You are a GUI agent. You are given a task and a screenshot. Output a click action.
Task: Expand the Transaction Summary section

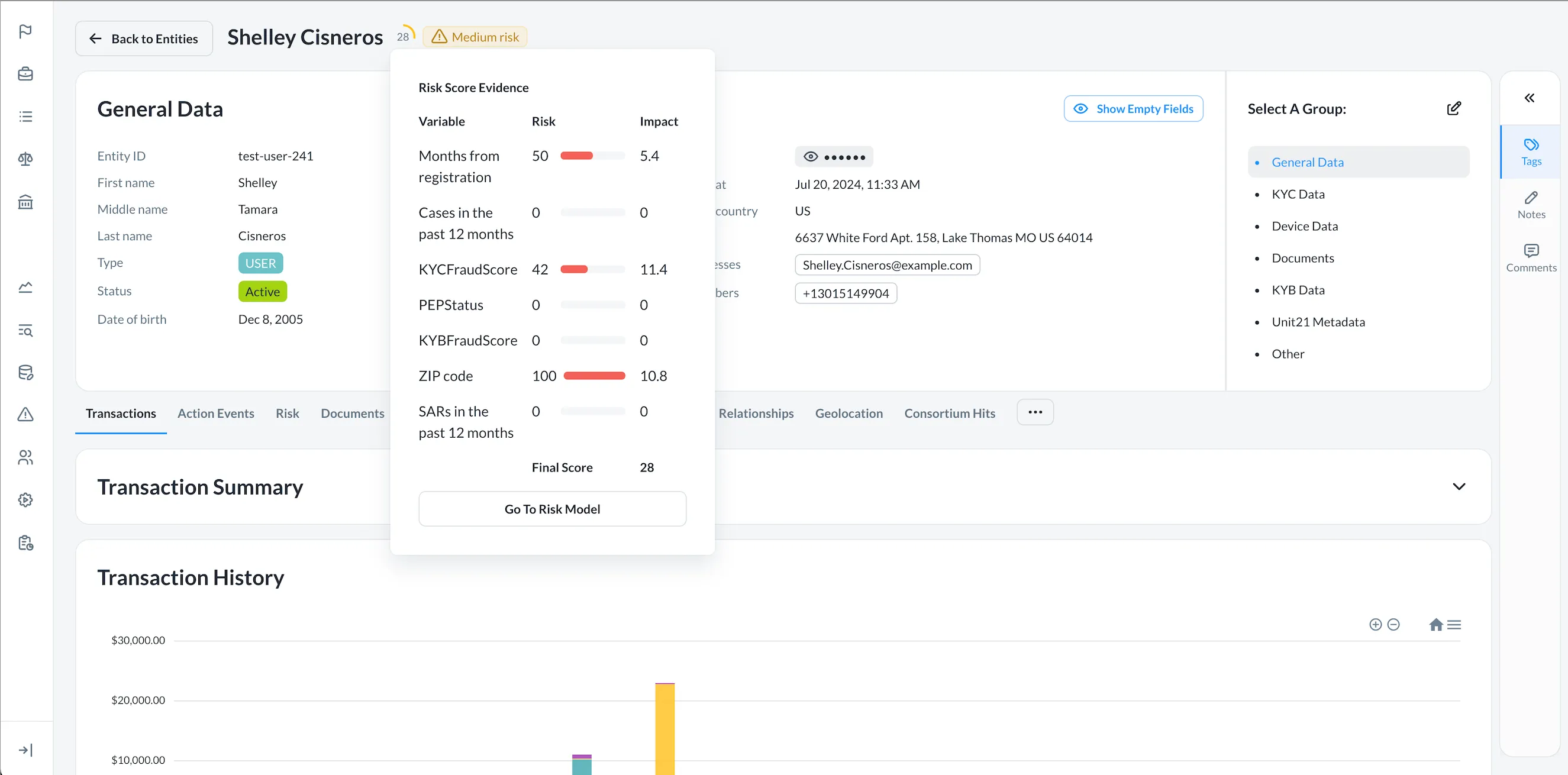point(1459,486)
